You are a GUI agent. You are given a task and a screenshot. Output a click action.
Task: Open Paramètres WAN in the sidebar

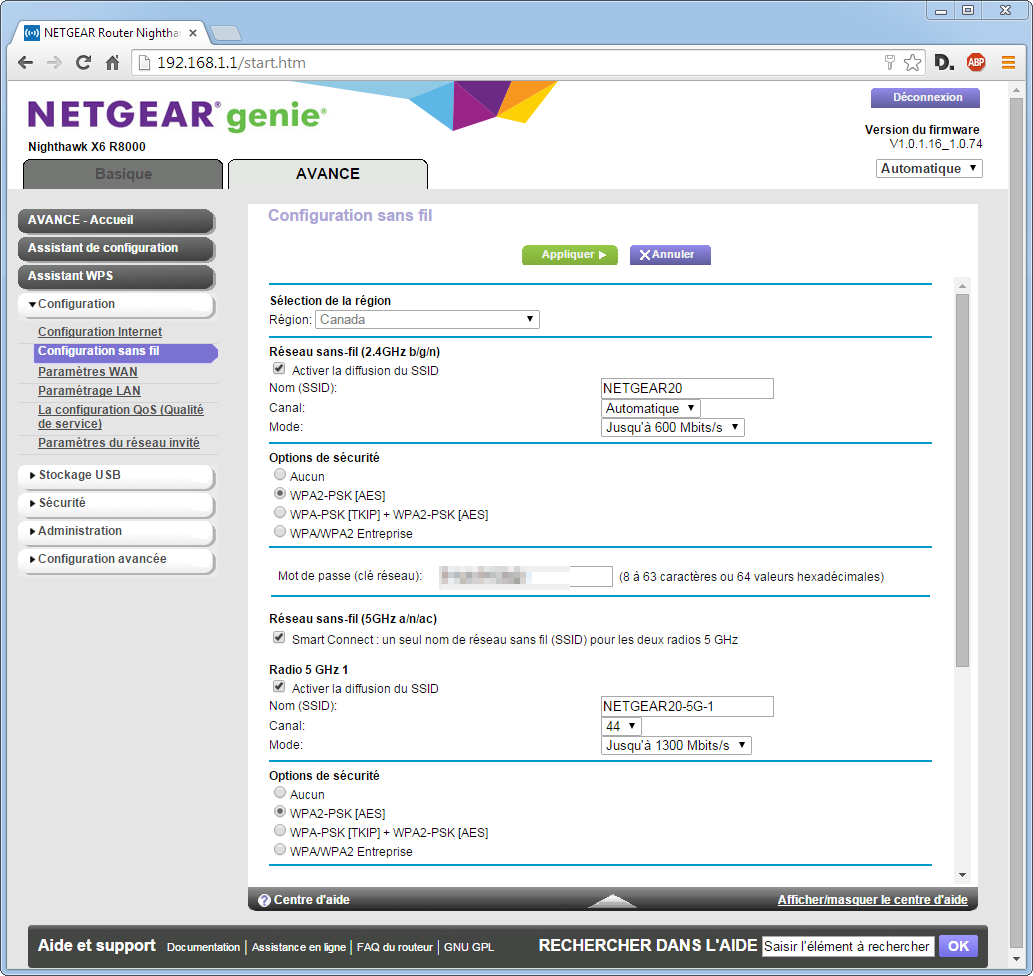(x=88, y=372)
